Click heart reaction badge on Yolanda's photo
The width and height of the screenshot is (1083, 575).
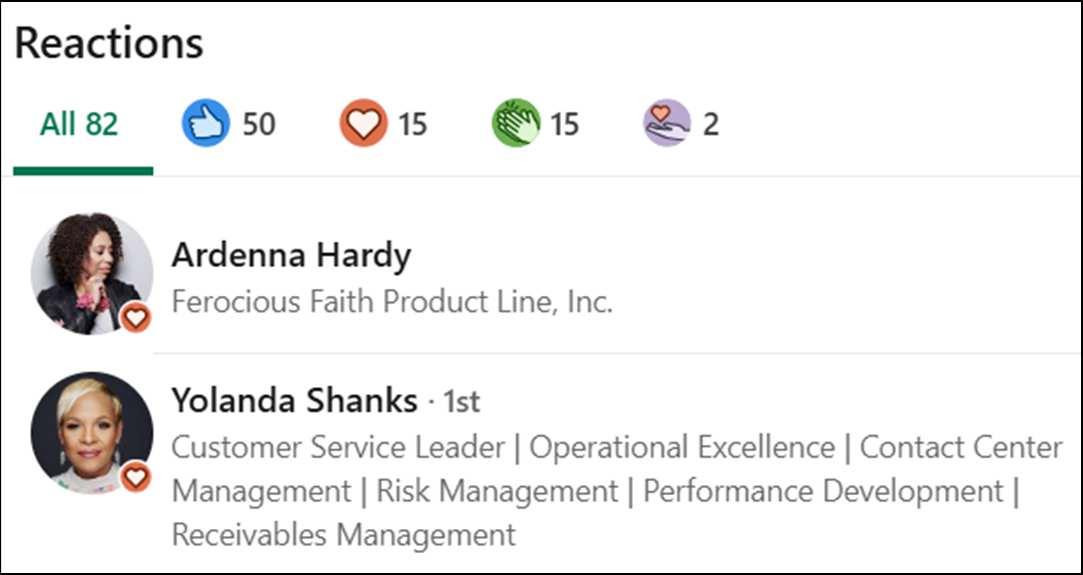pyautogui.click(x=135, y=477)
